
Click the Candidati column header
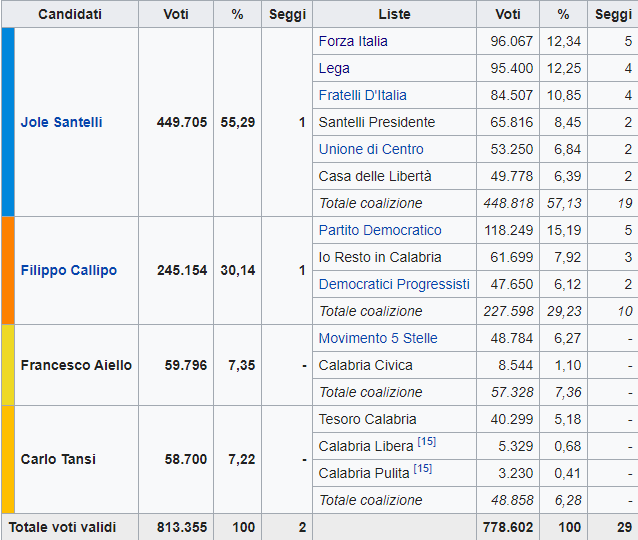69,14
